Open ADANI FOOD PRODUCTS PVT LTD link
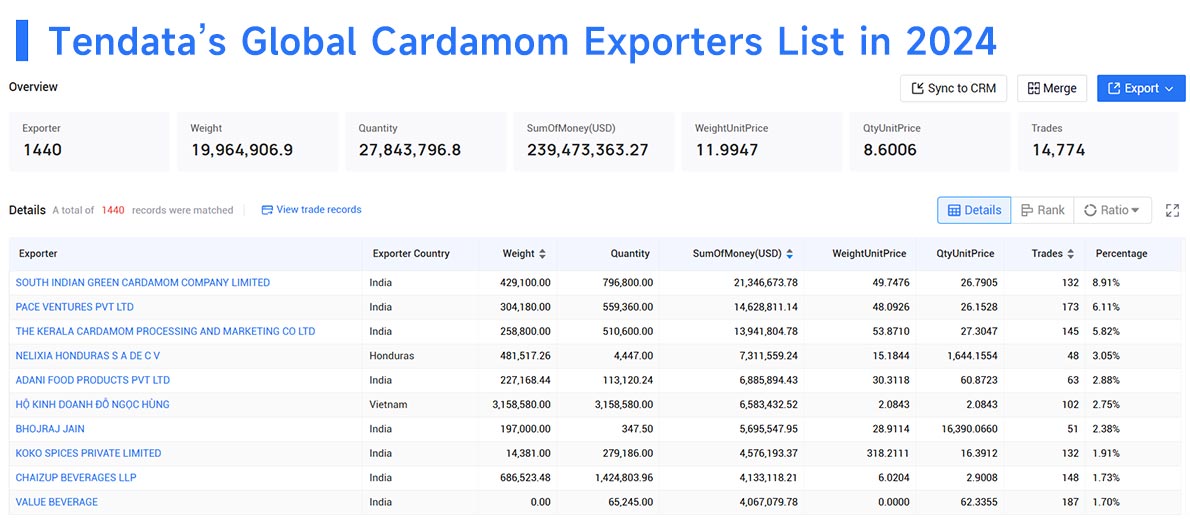 (x=93, y=380)
